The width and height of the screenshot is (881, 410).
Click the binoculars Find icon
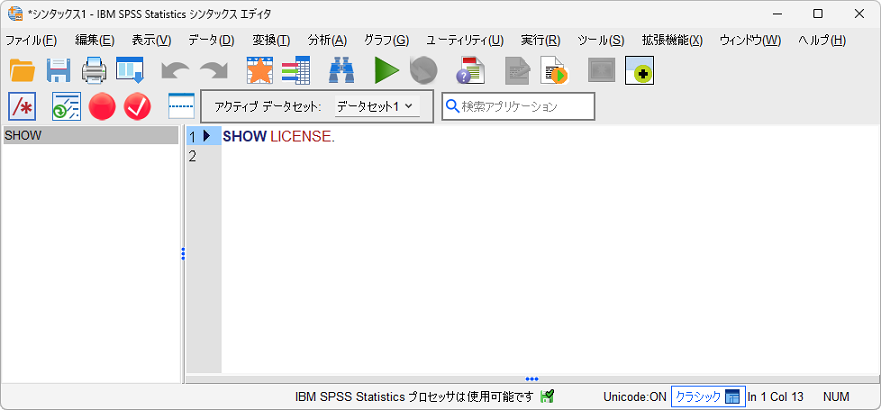(342, 70)
